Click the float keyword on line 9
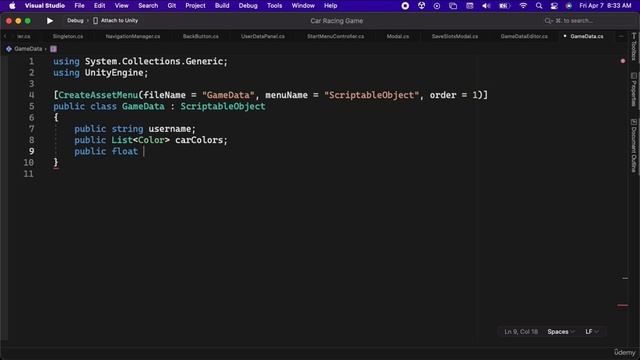Viewport: 640px width, 360px height. tap(124, 151)
